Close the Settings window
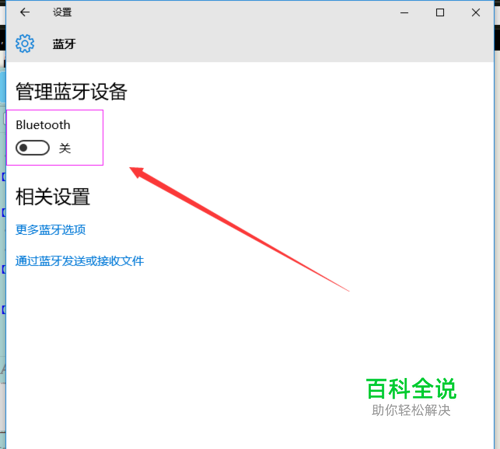Viewport: 500px width, 449px height. tap(476, 13)
